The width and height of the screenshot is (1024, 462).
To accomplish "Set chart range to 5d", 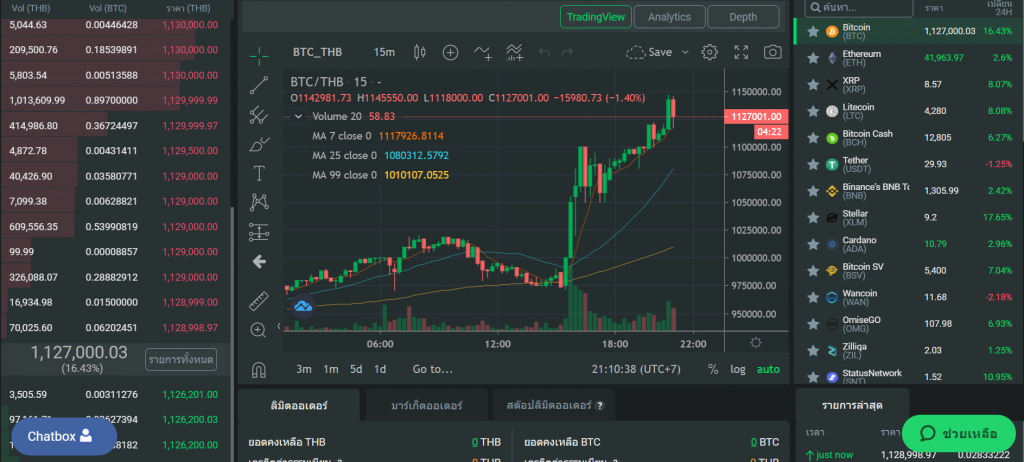I will [x=356, y=369].
